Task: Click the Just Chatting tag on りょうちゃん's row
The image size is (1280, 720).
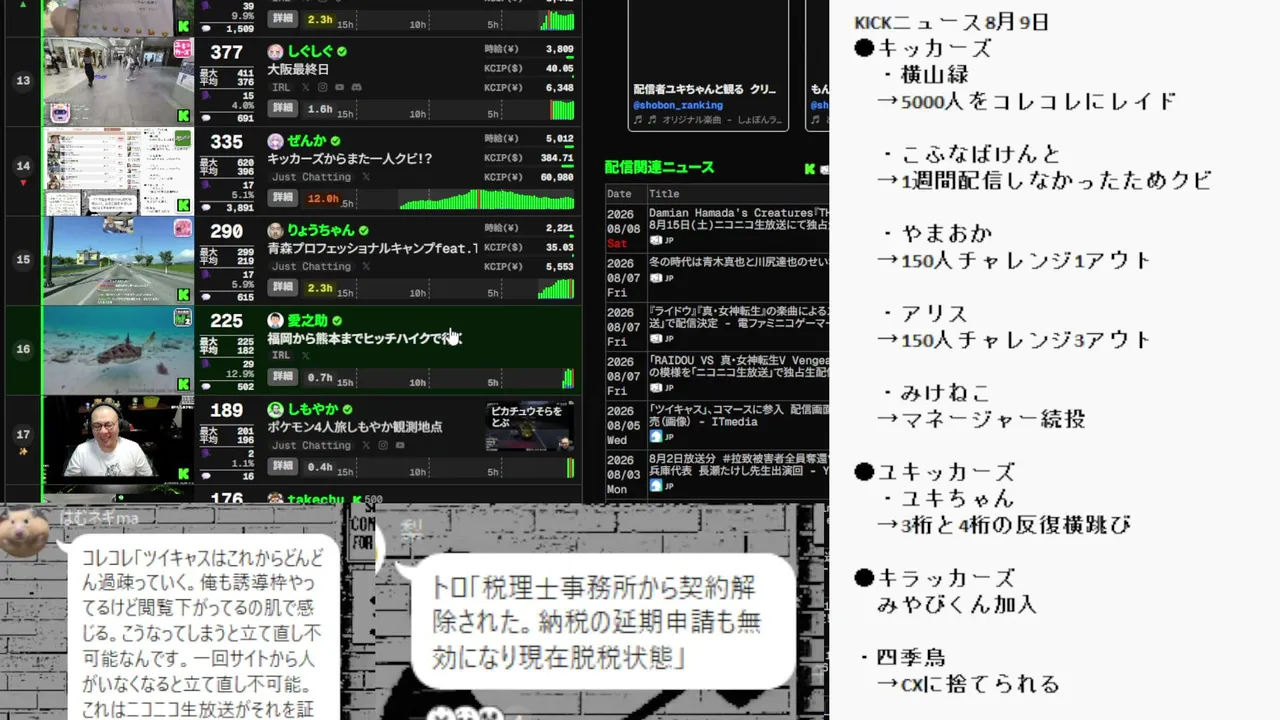Action: [x=311, y=267]
